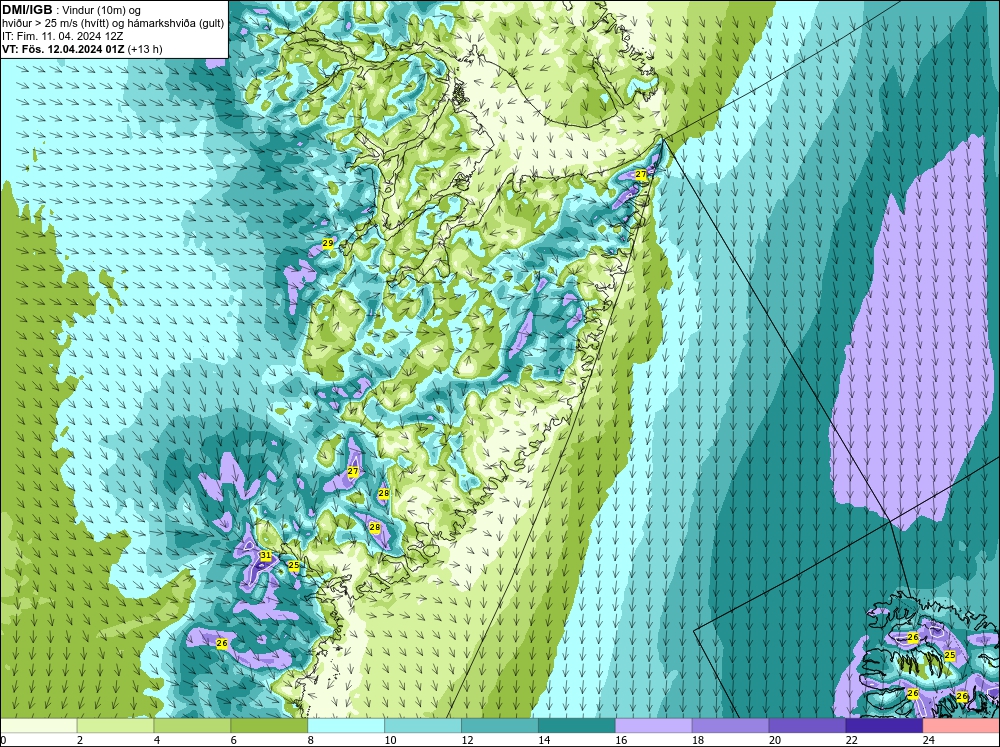The height and width of the screenshot is (747, 1000).
Task: Click the 0–2 m/s pale cream legend swatch
Action: click(38, 726)
